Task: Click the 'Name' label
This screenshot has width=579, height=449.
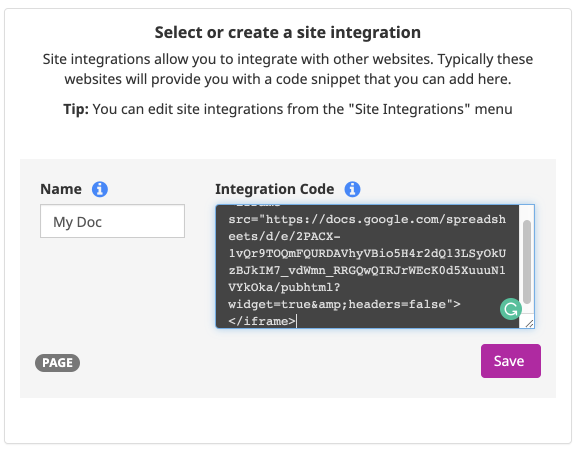Action: click(x=61, y=189)
